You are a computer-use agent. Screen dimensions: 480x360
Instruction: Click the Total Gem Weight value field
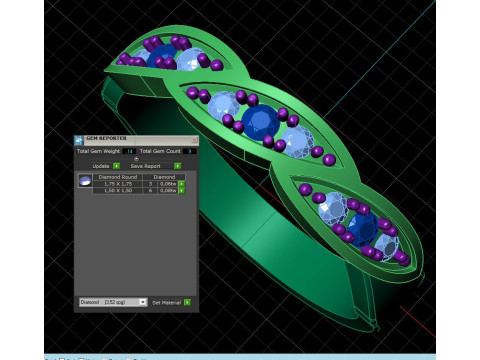tap(129, 151)
